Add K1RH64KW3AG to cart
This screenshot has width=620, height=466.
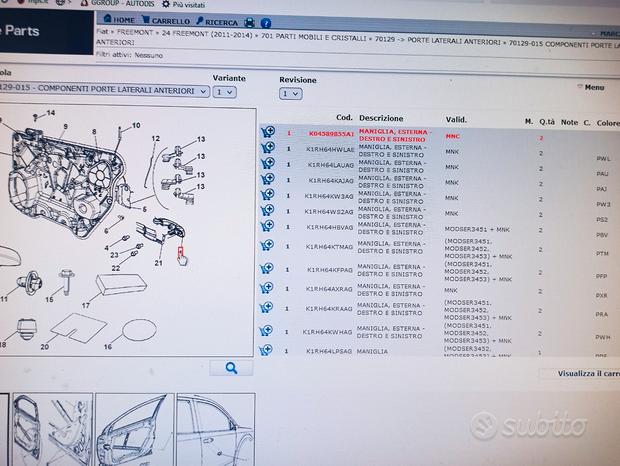268,194
